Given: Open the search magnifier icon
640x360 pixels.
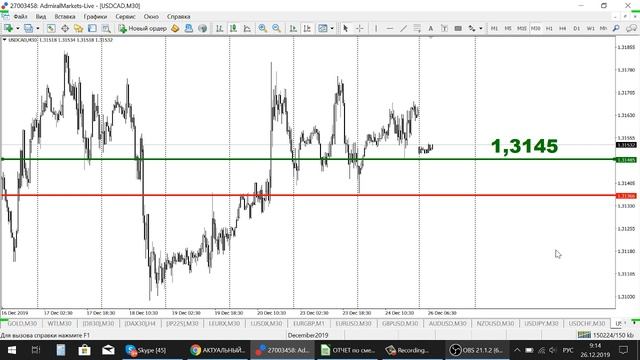Looking at the screenshot, I should click(616, 28).
